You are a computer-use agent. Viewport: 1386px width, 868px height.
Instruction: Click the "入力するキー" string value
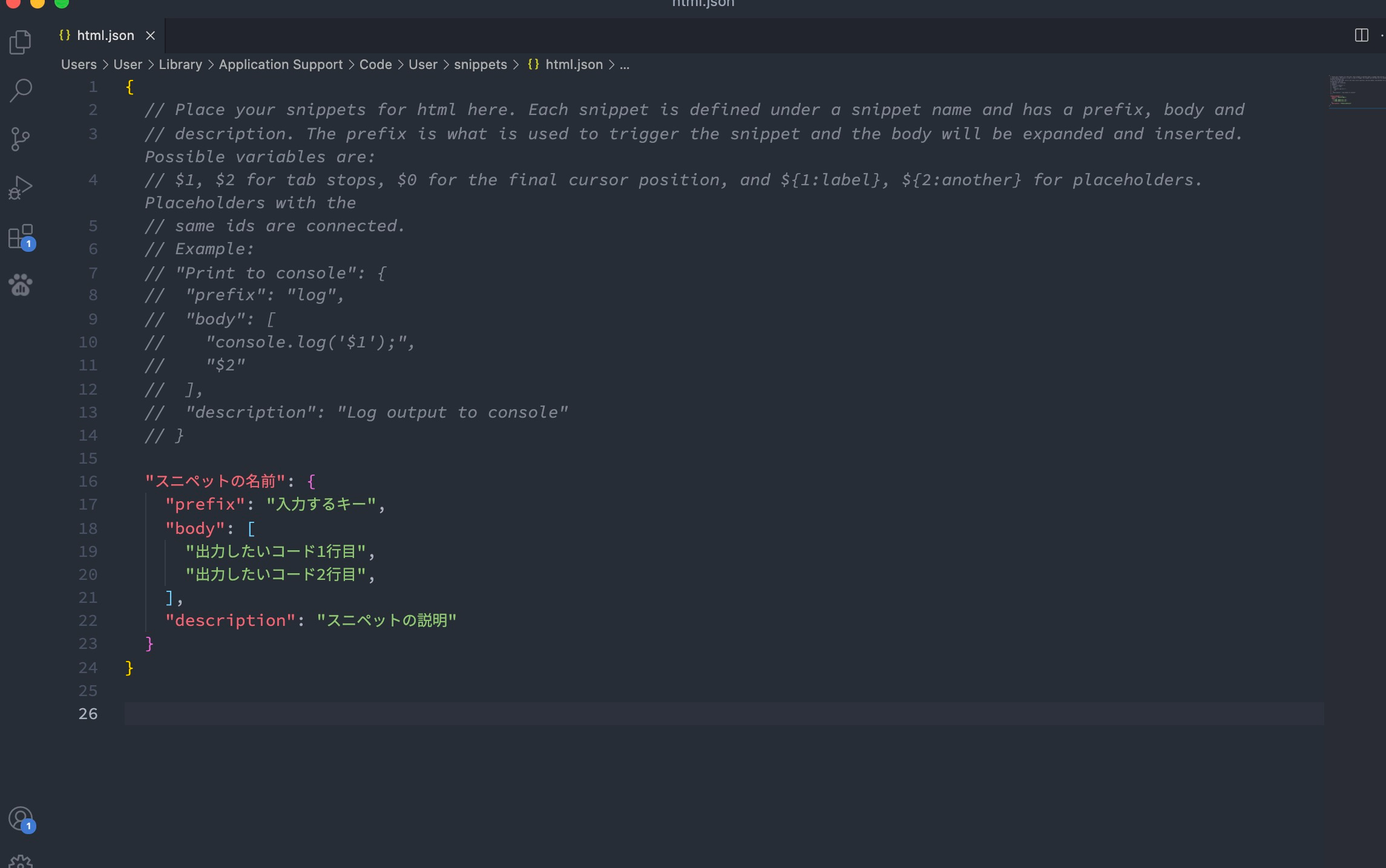tap(321, 504)
